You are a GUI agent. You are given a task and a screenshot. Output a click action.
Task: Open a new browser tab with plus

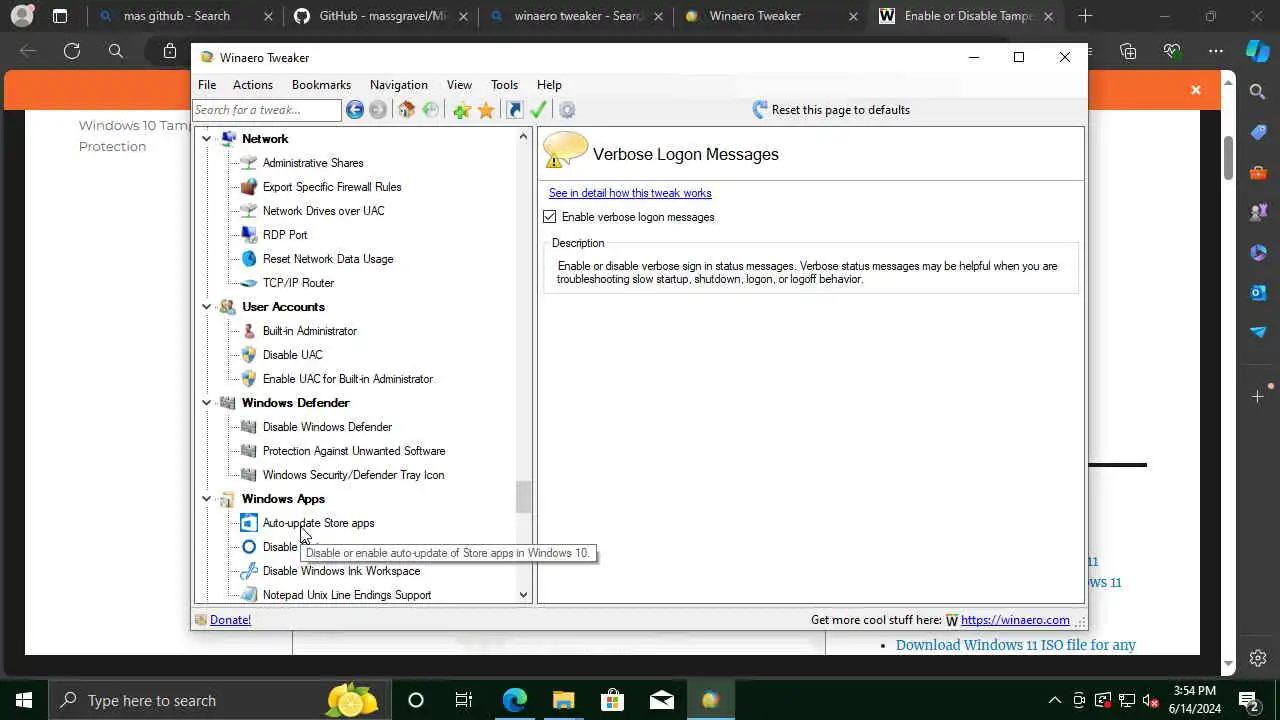pyautogui.click(x=1085, y=16)
